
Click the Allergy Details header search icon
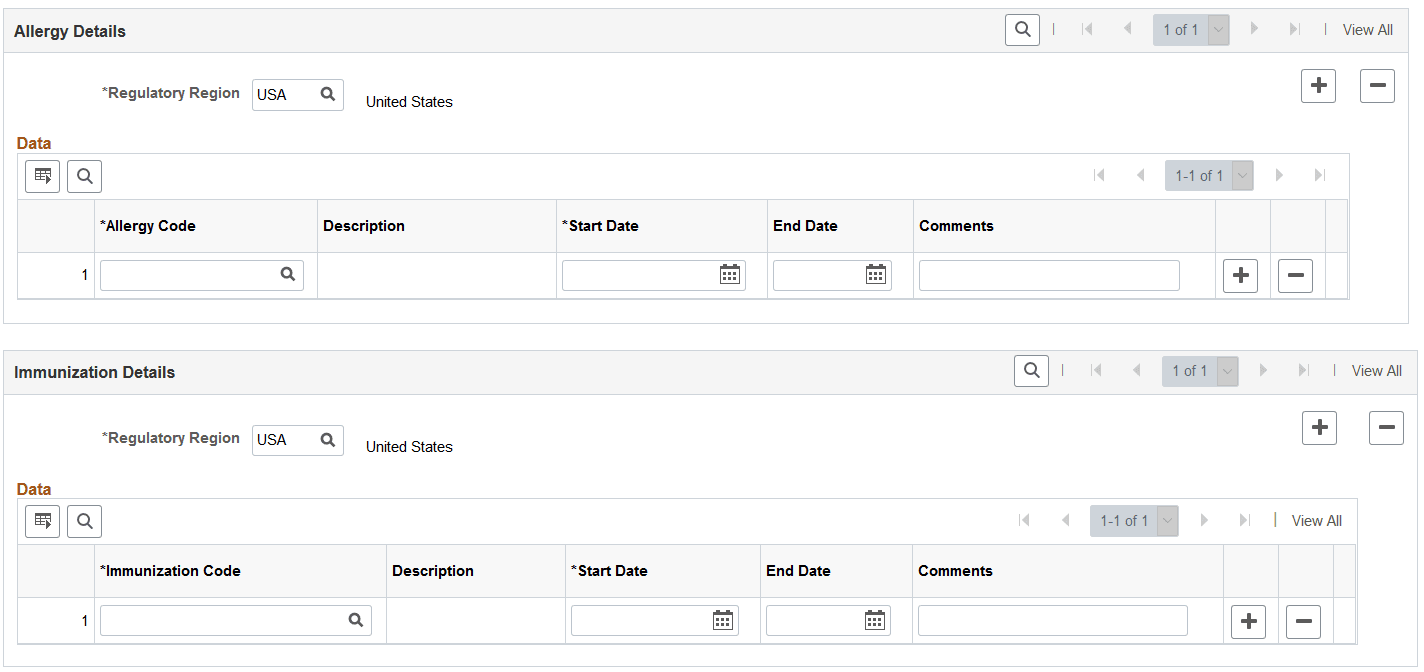pos(1022,30)
